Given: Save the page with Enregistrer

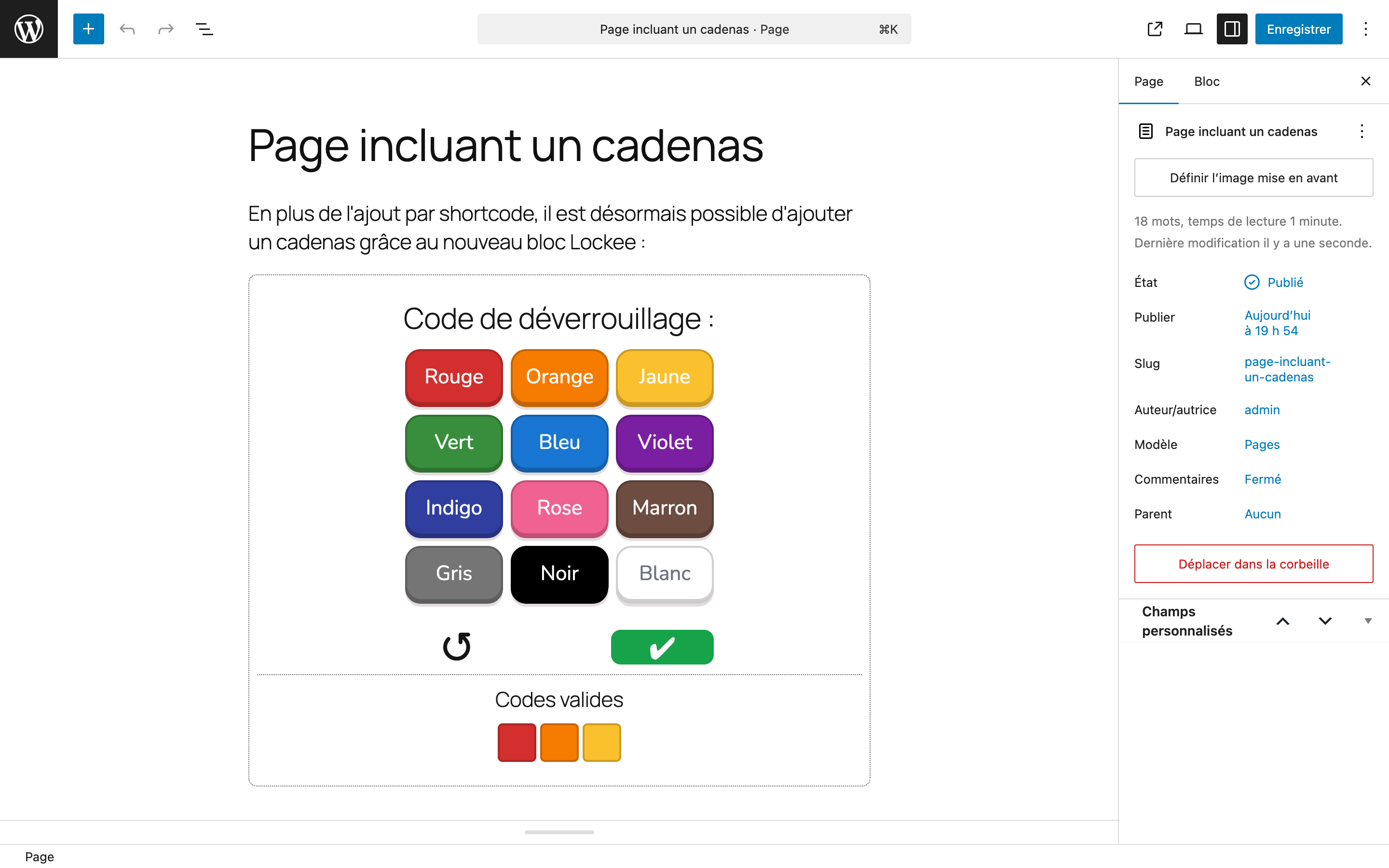Looking at the screenshot, I should coord(1298,29).
